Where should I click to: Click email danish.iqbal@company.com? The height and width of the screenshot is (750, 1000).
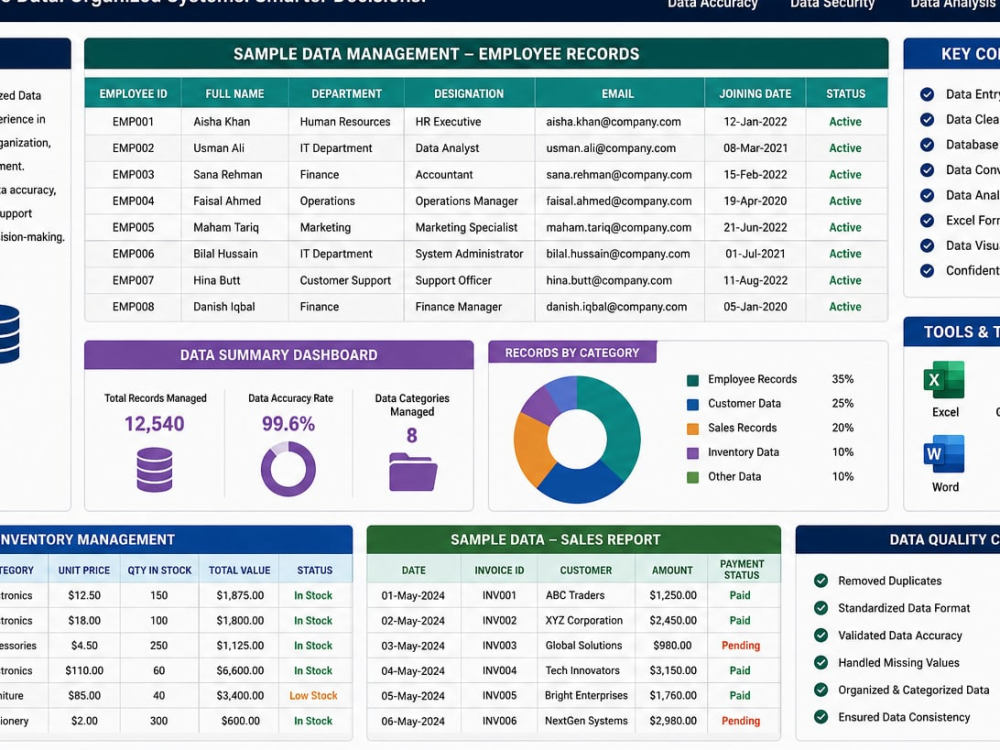point(617,307)
